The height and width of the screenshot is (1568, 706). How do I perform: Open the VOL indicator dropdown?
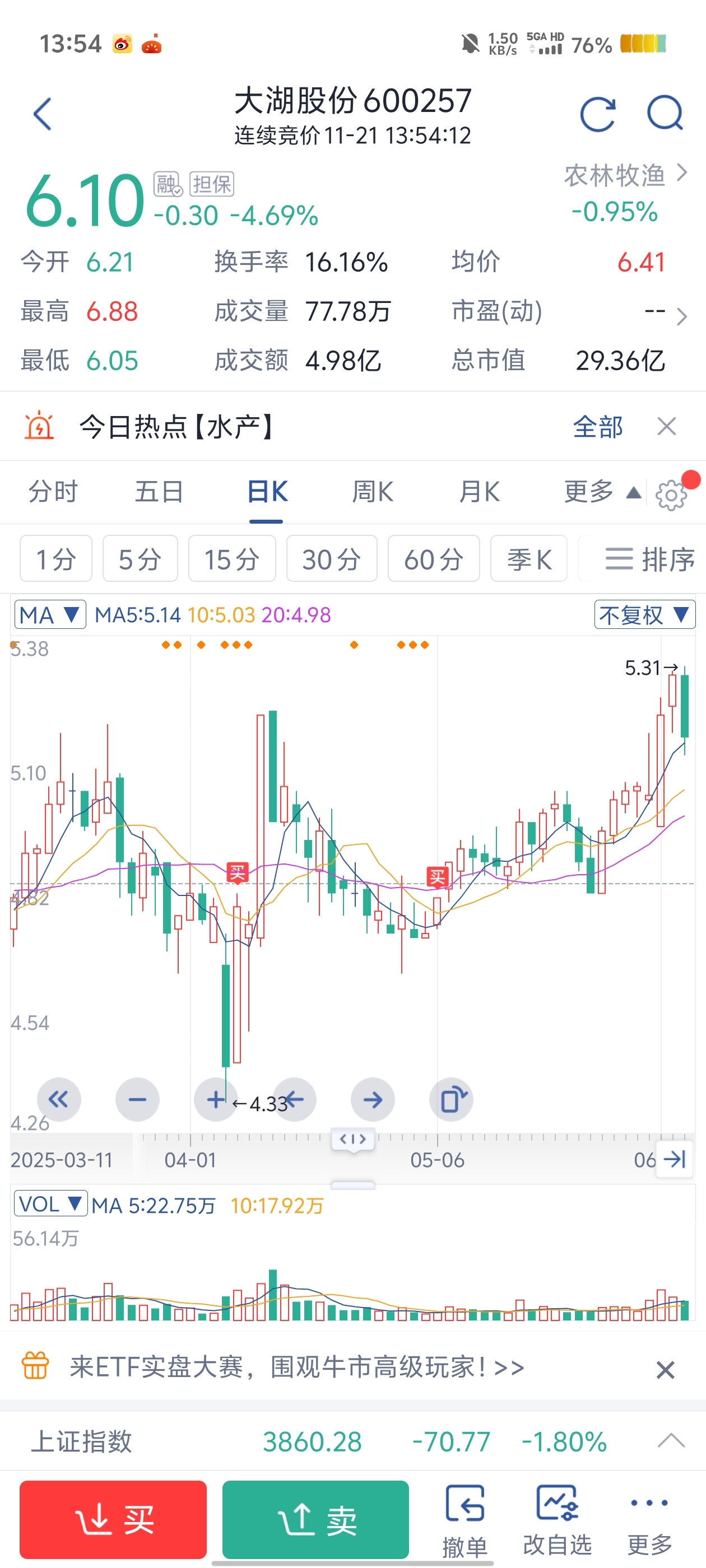pyautogui.click(x=50, y=1204)
